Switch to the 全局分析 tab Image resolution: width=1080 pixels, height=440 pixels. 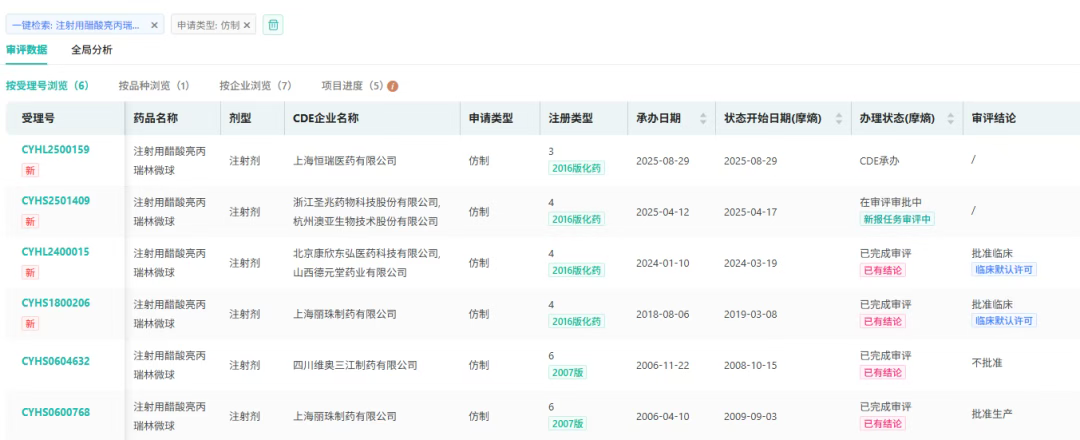coord(92,49)
